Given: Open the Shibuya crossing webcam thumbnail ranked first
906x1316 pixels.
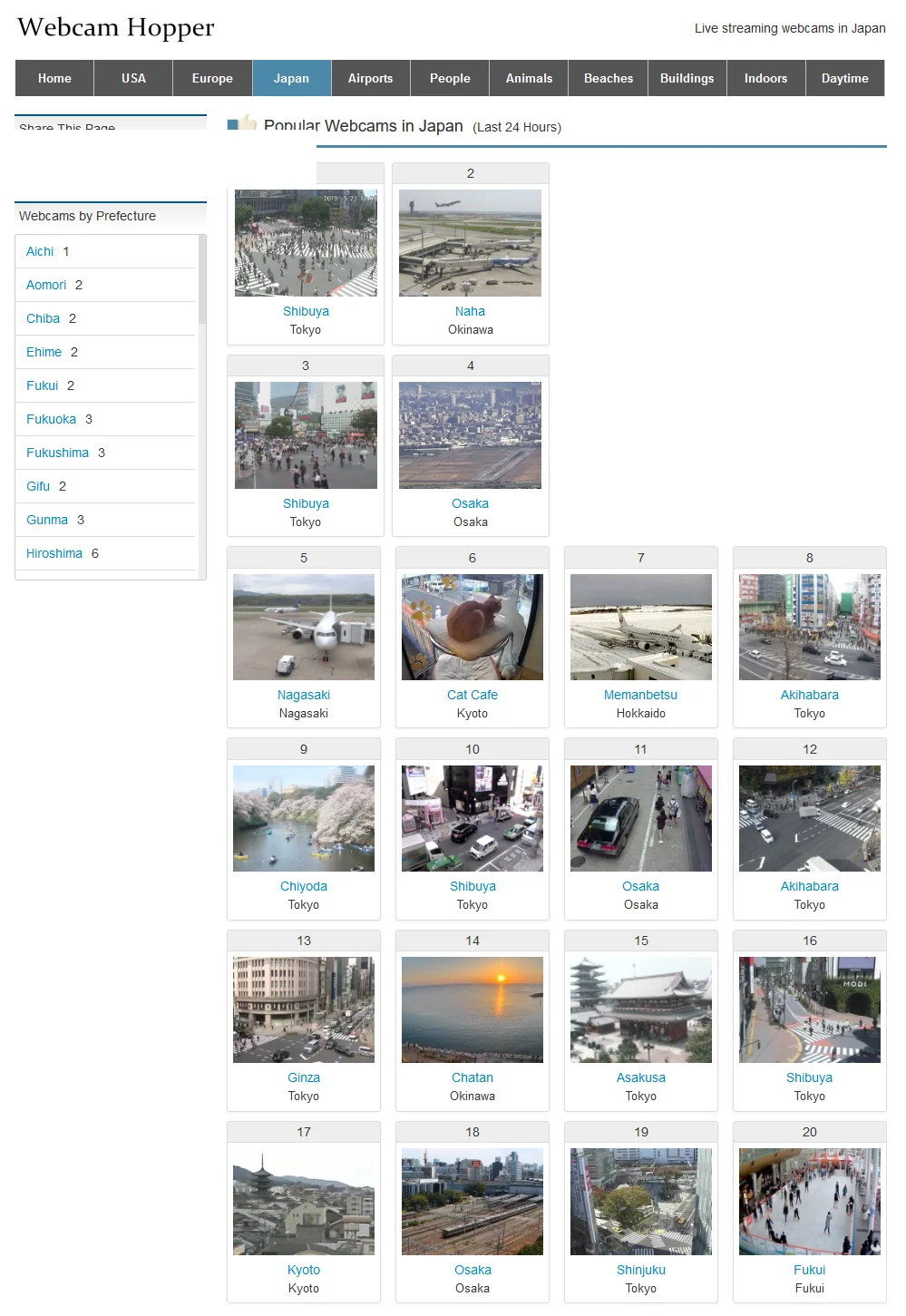Looking at the screenshot, I should 306,243.
